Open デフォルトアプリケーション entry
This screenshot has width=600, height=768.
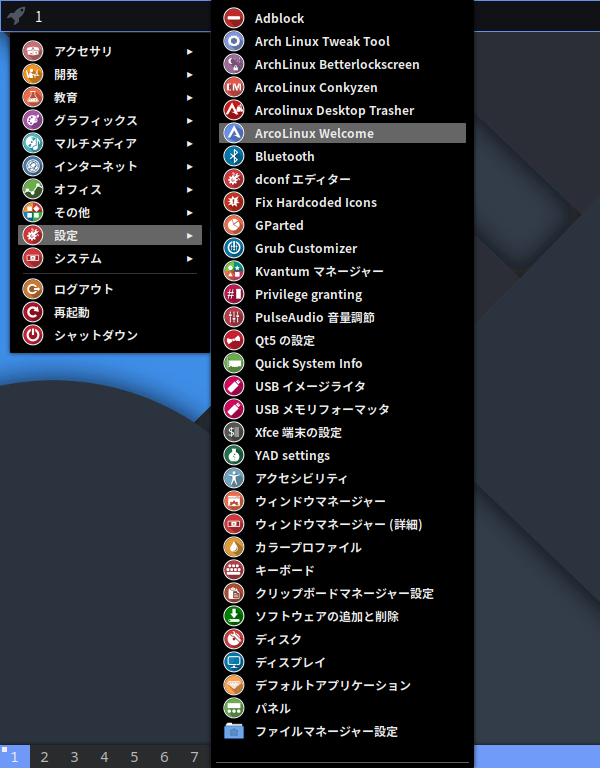pyautogui.click(x=342, y=686)
